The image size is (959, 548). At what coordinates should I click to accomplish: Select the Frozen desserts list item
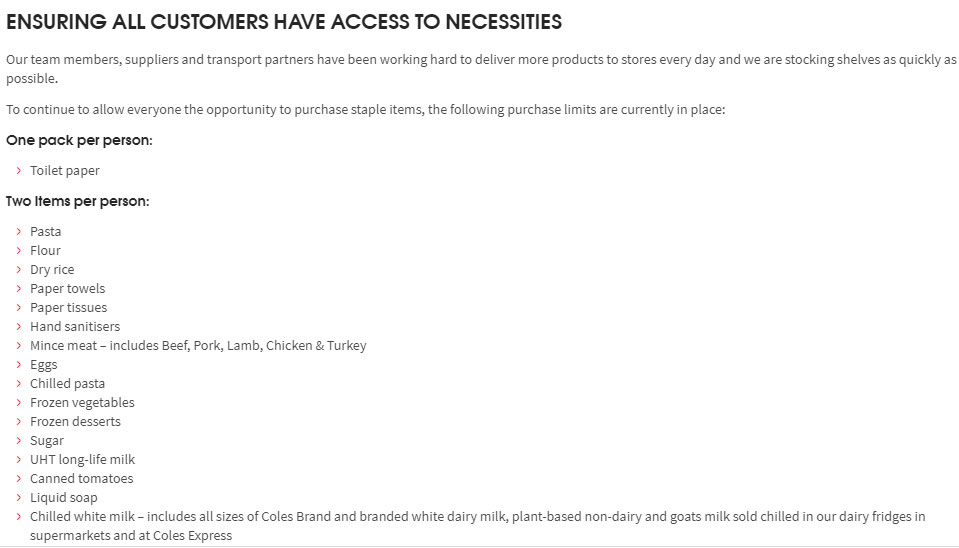click(75, 421)
